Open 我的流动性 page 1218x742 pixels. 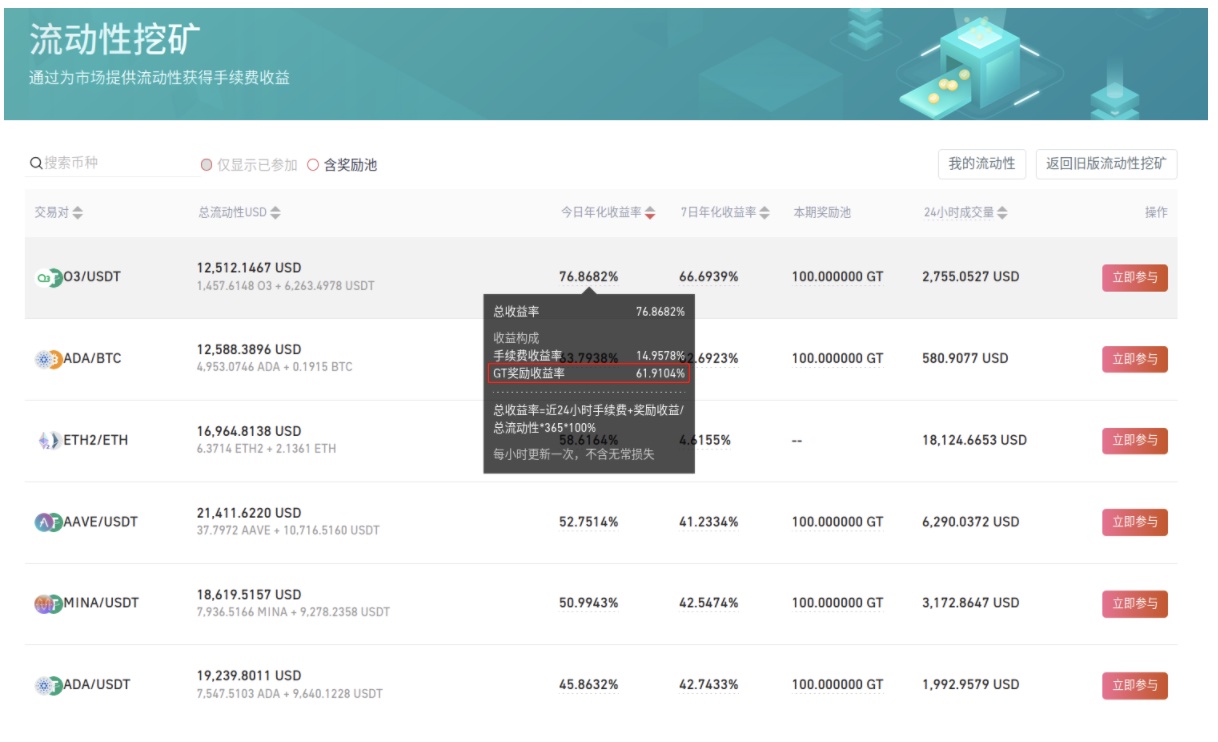click(982, 164)
